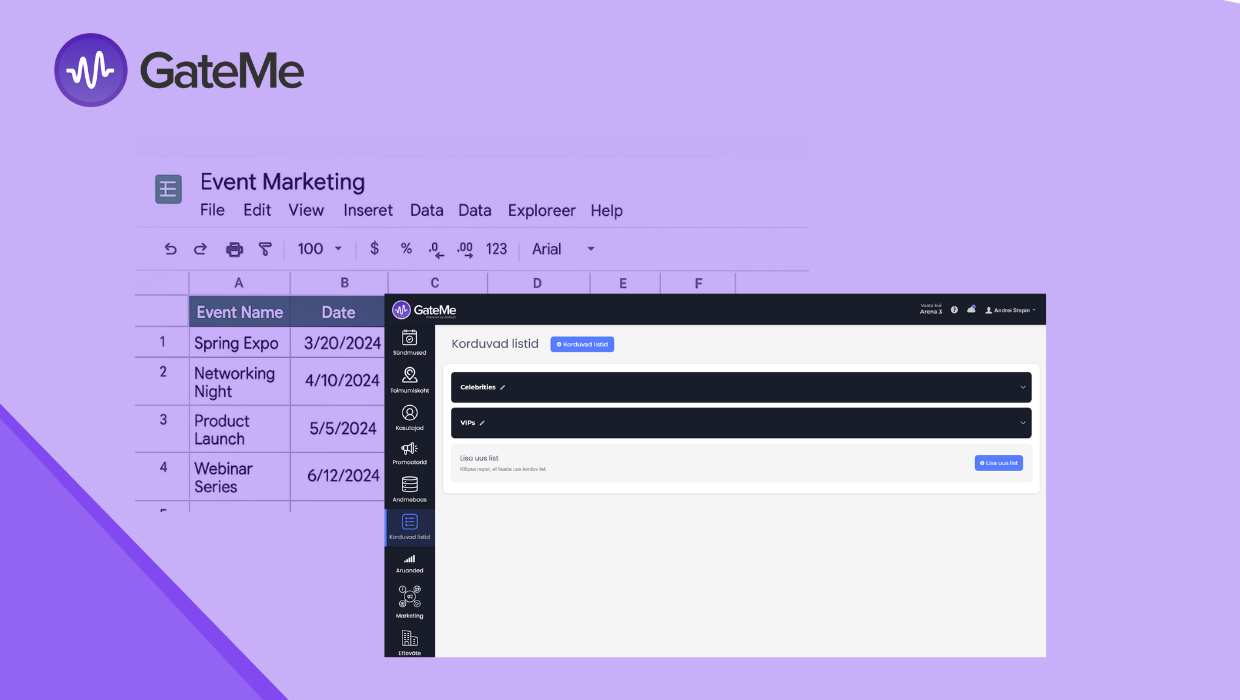Open the Andrei Stepin user dropdown
The width and height of the screenshot is (1240, 700).
(1010, 310)
